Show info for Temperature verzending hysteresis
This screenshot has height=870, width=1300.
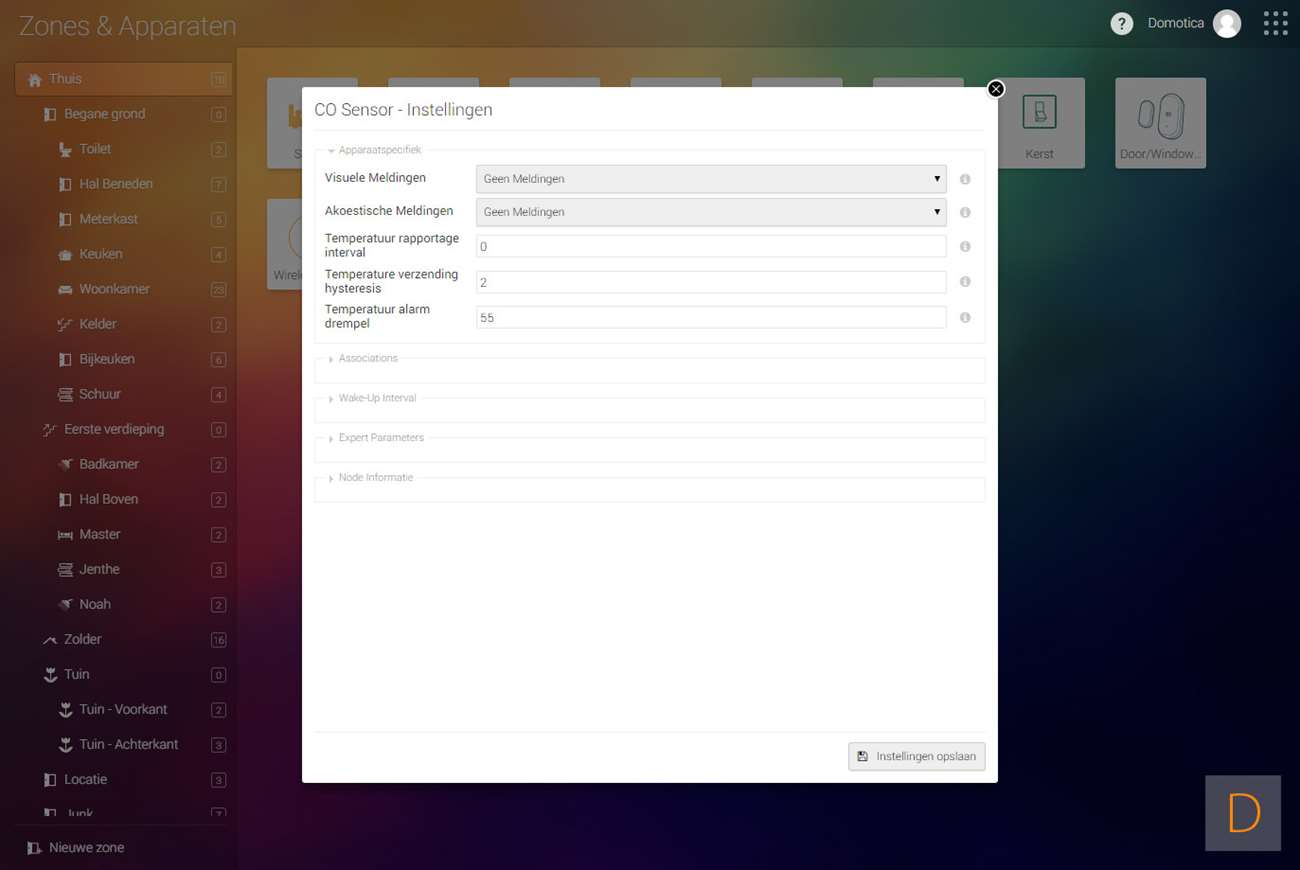[x=965, y=282]
